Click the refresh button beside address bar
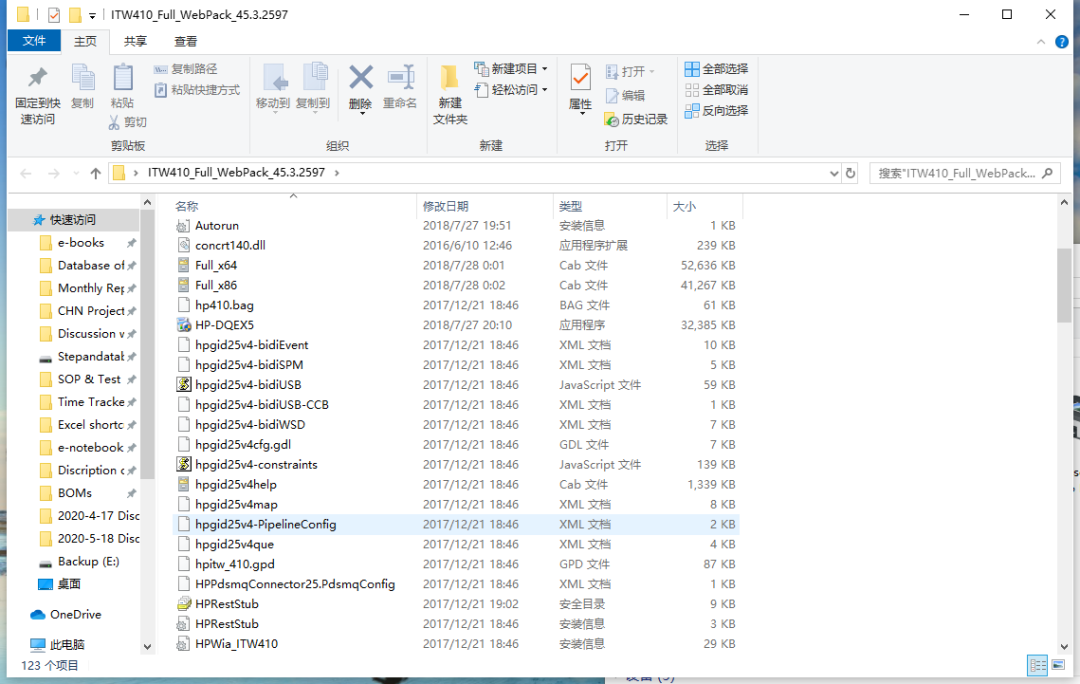1080x684 pixels. click(851, 173)
